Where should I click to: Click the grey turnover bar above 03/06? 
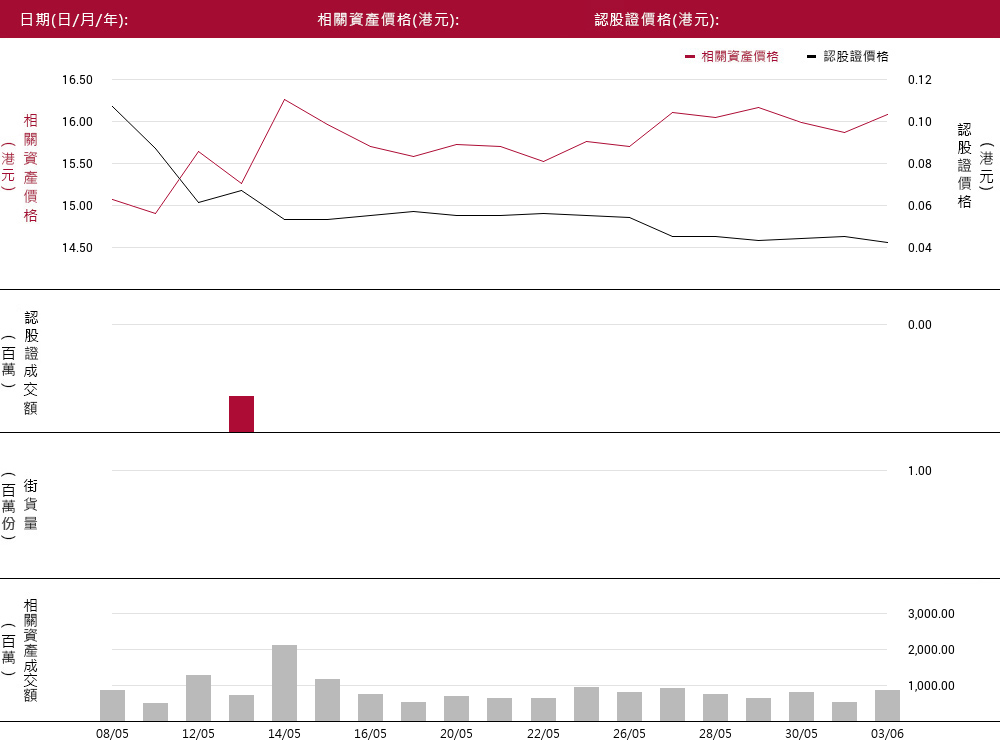point(887,705)
